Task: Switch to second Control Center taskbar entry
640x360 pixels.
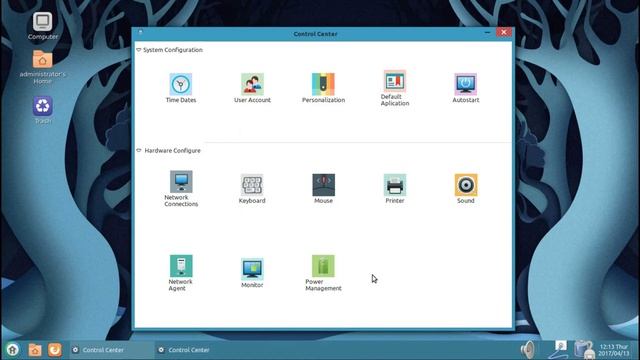Action: tap(197, 350)
